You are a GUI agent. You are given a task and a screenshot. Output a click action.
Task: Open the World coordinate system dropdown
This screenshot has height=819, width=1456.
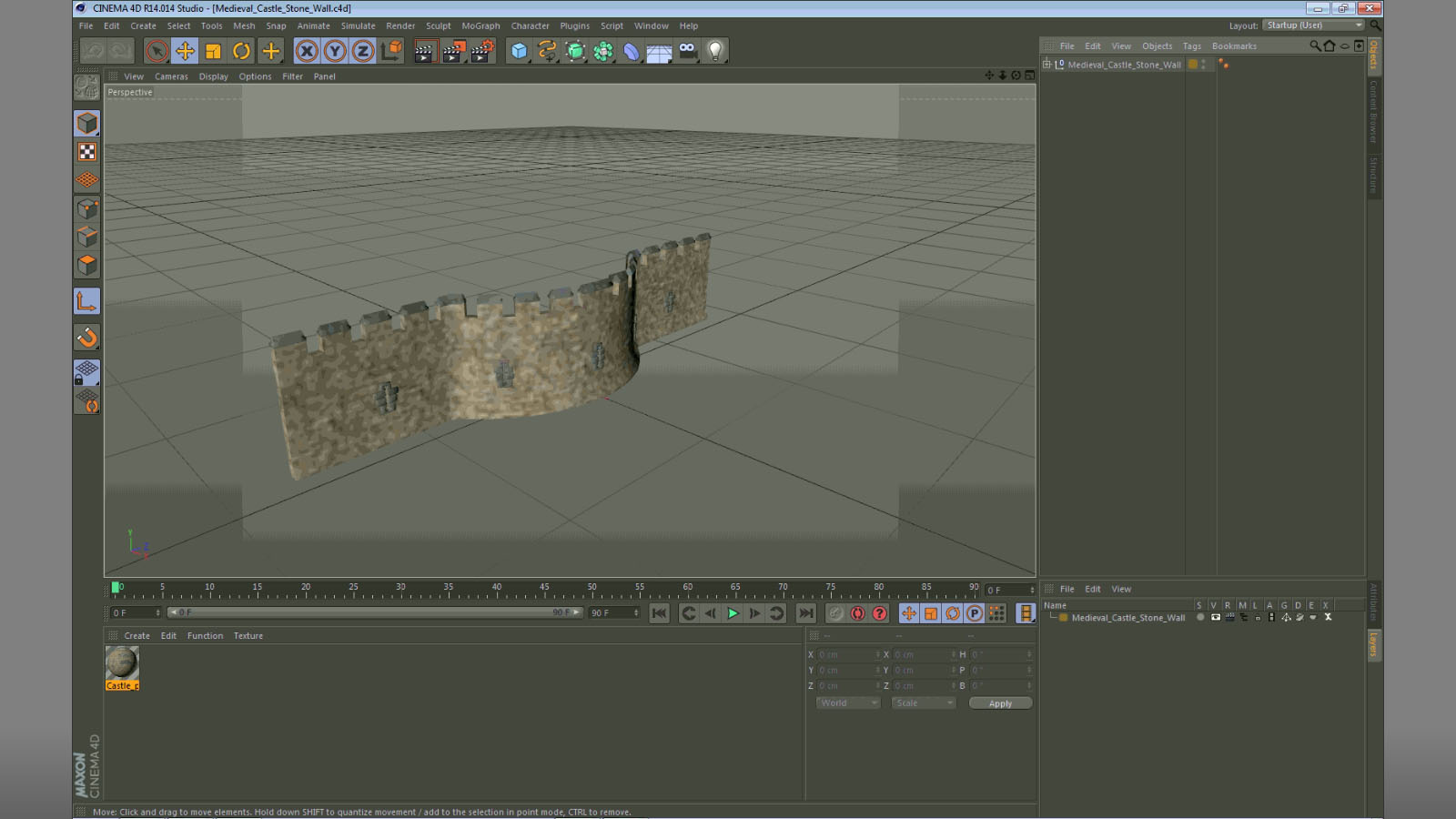pos(847,703)
